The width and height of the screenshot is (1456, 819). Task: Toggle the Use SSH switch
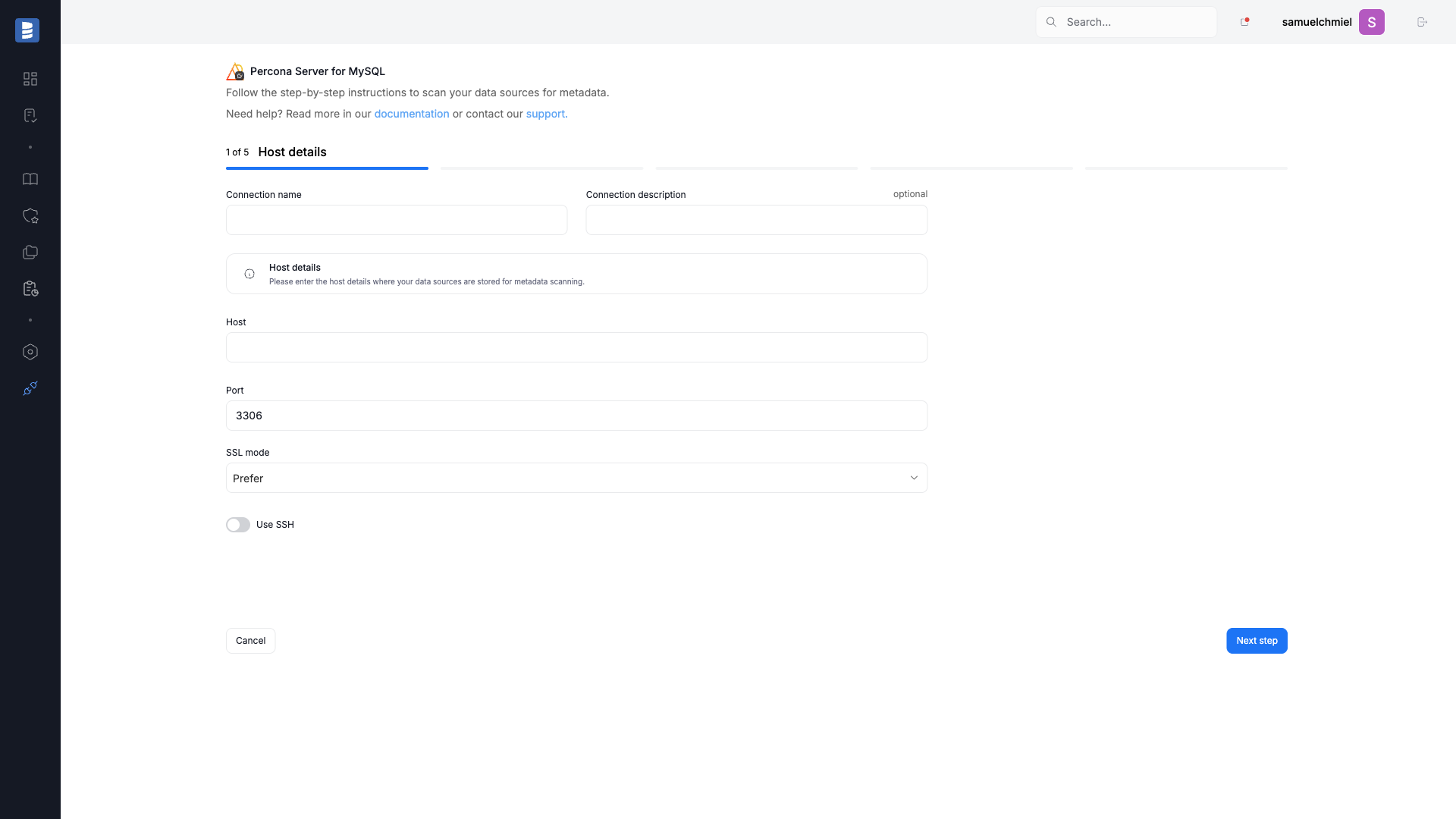pyautogui.click(x=238, y=525)
